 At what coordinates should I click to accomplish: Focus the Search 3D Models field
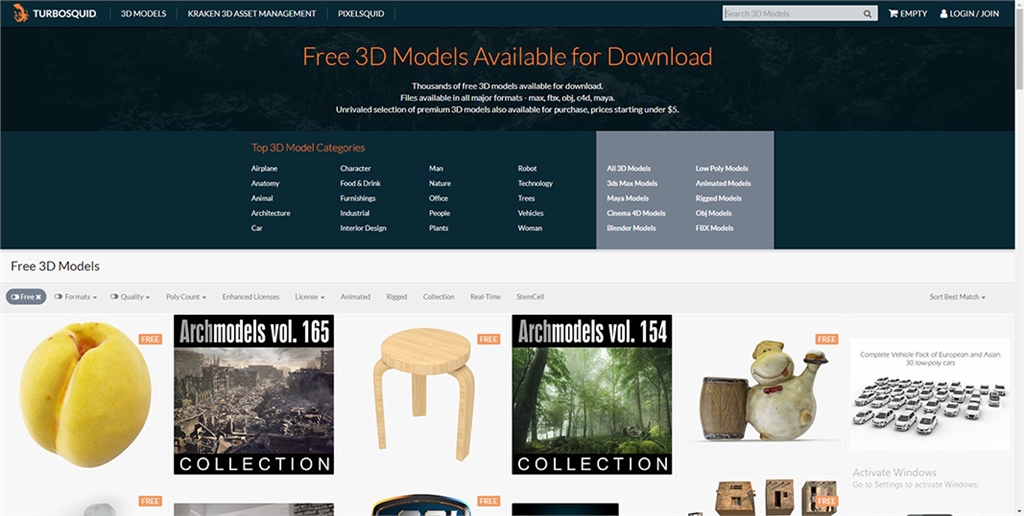pyautogui.click(x=790, y=14)
